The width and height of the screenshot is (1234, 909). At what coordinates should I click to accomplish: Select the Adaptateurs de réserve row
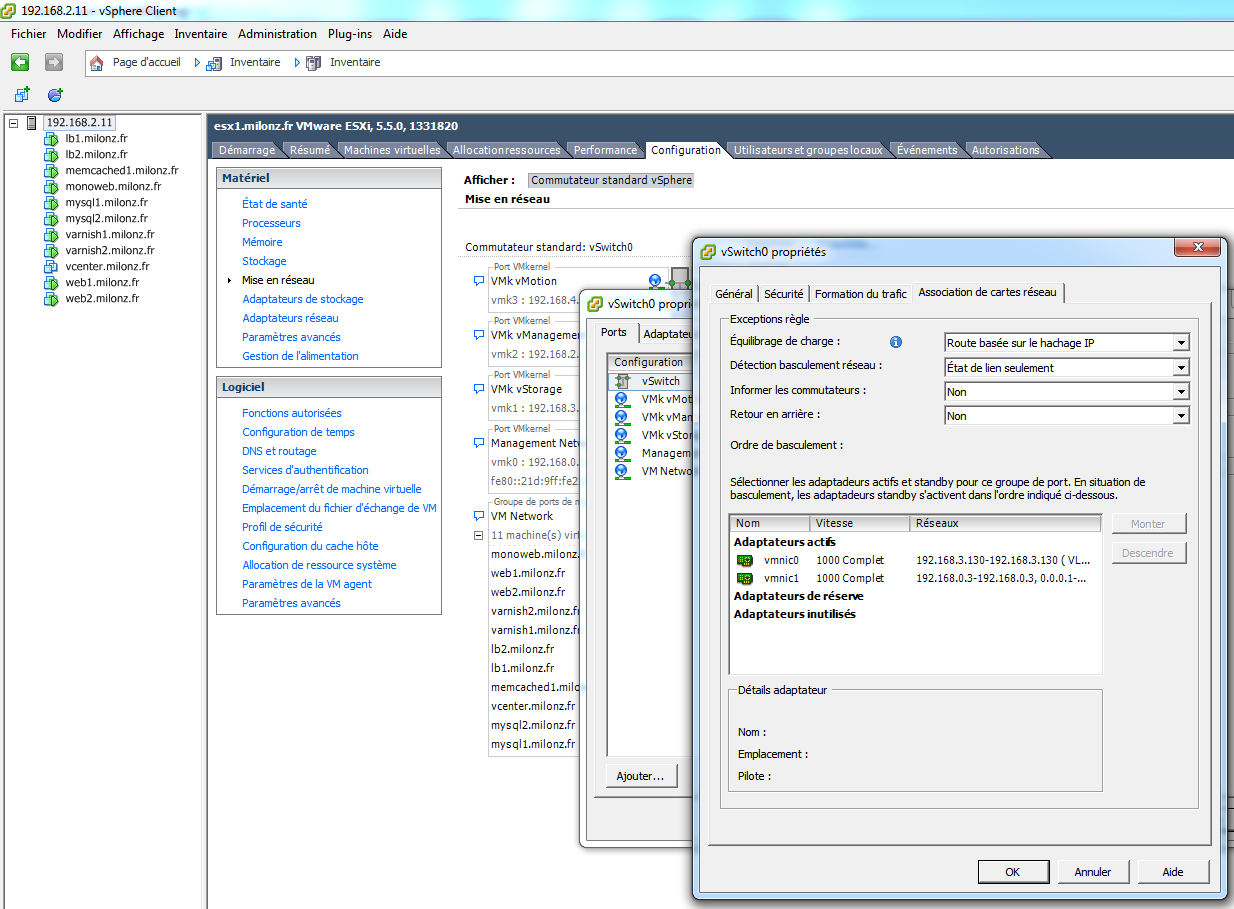799,596
